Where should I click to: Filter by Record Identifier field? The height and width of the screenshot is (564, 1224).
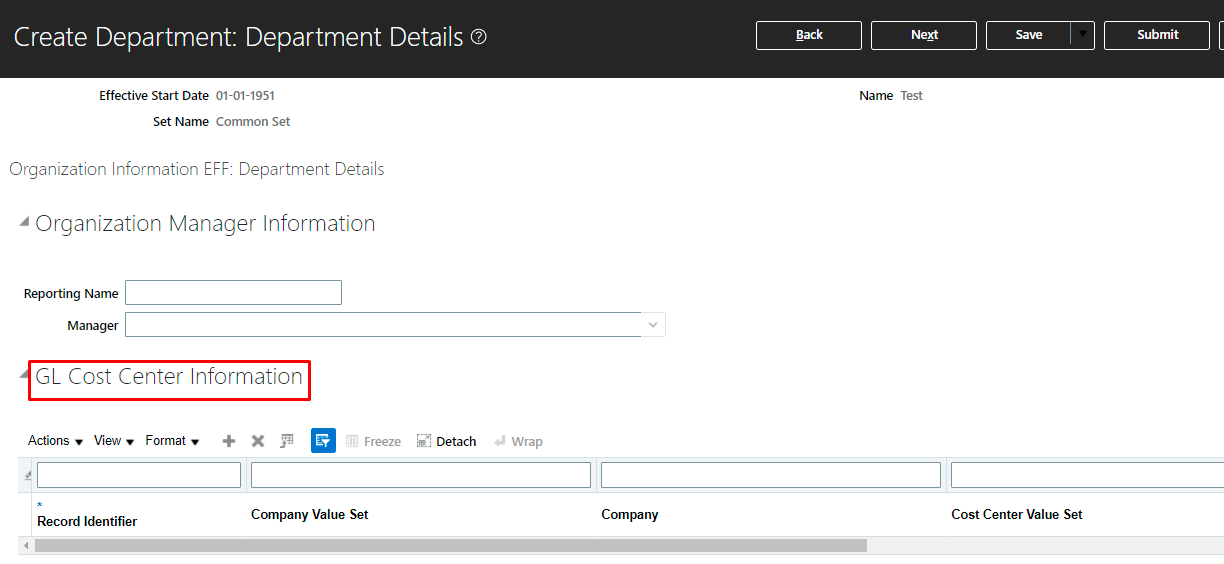[139, 475]
